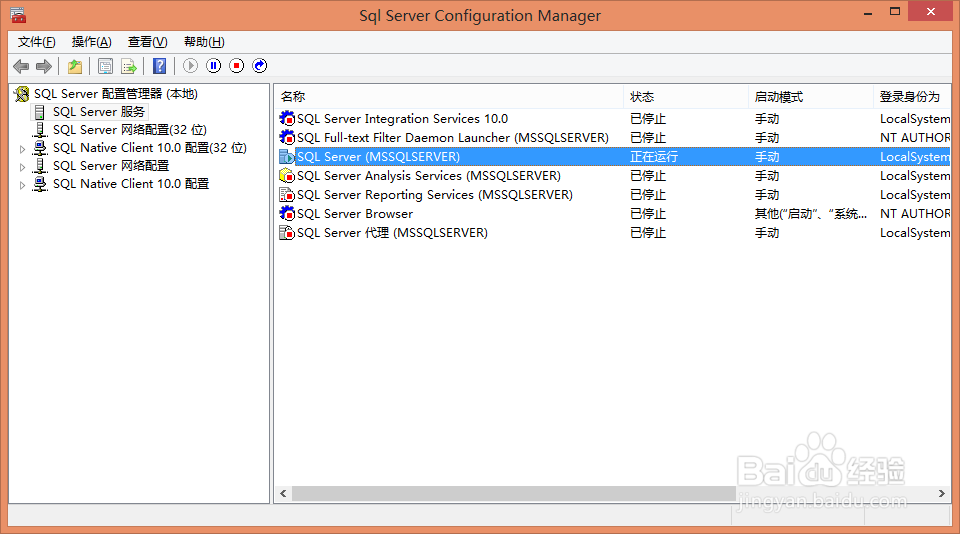Select the SQL Server (MSSQLSERVER) service name

point(378,157)
